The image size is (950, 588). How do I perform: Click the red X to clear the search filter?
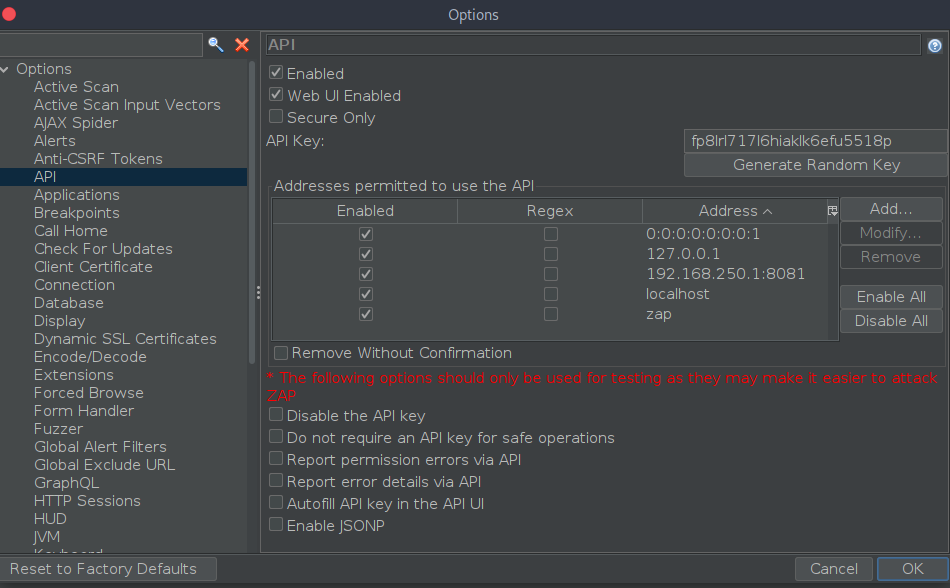[241, 45]
